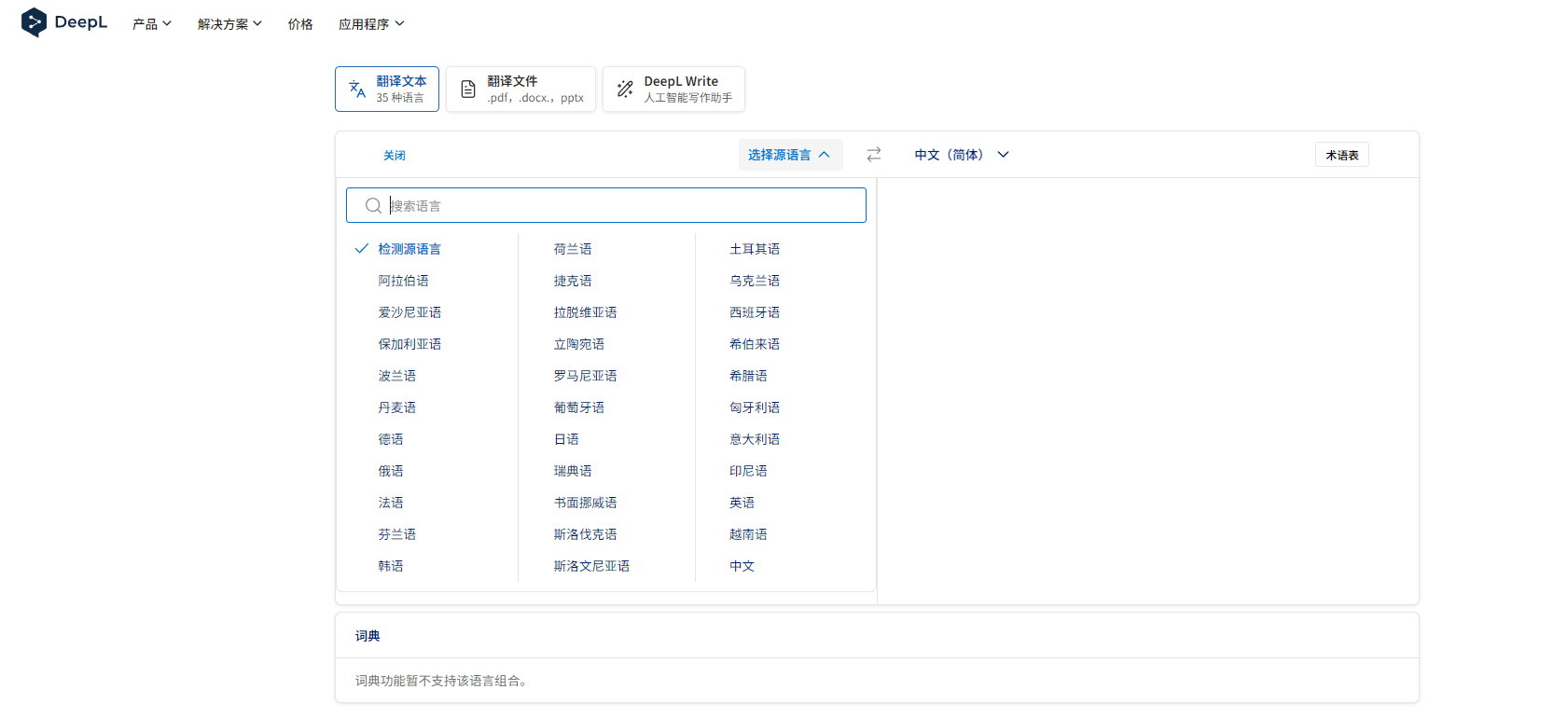The height and width of the screenshot is (718, 1568).
Task: Open the 应用程序 dropdown menu
Action: 371,24
